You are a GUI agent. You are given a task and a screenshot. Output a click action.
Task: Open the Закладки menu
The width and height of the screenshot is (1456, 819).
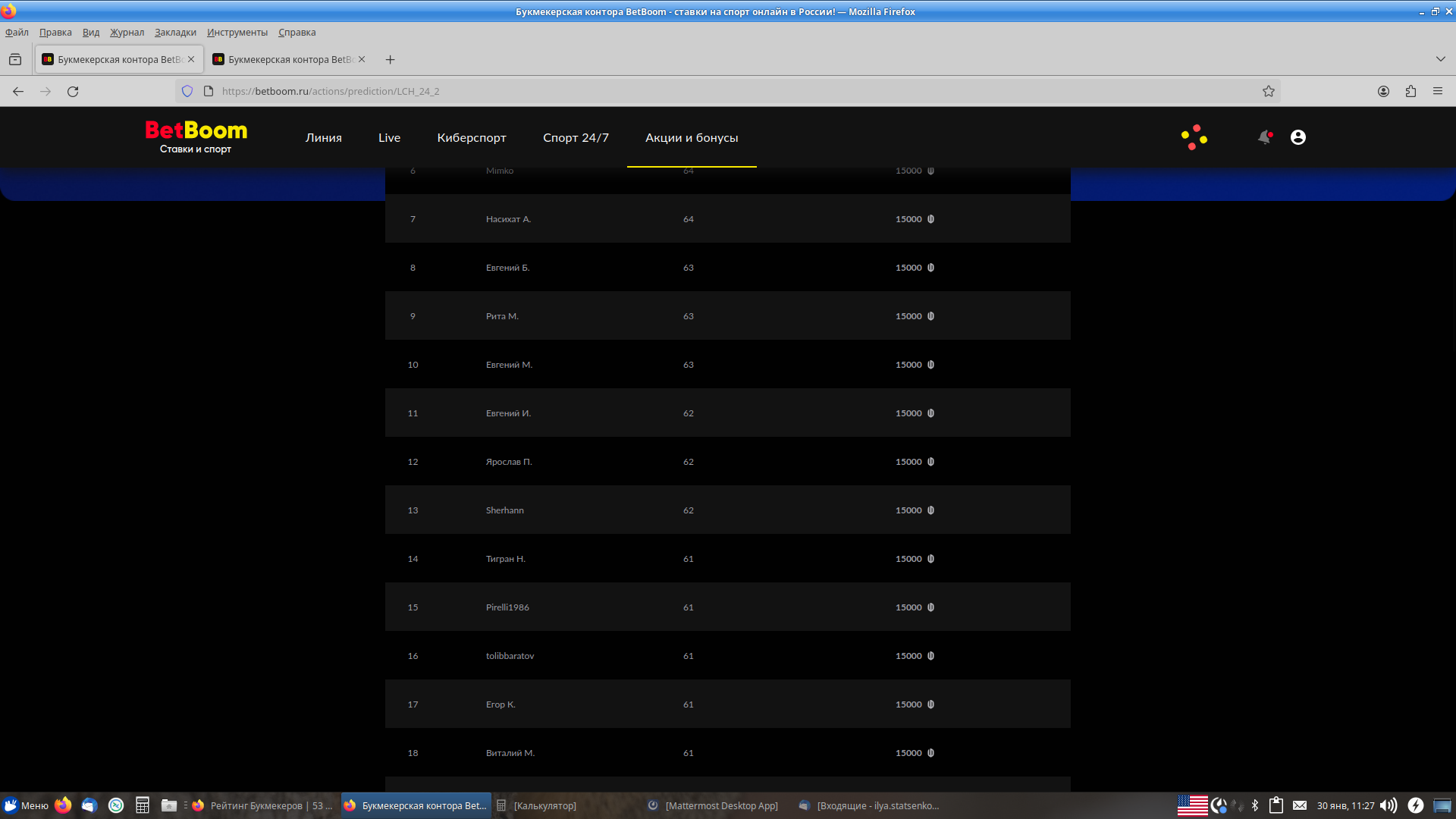[x=175, y=33]
